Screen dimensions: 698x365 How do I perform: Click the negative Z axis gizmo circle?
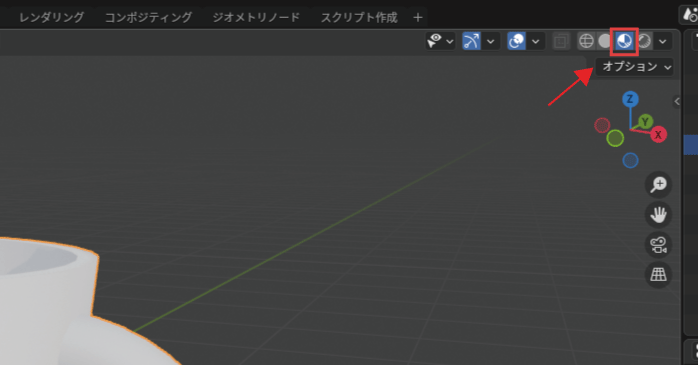pyautogui.click(x=630, y=160)
